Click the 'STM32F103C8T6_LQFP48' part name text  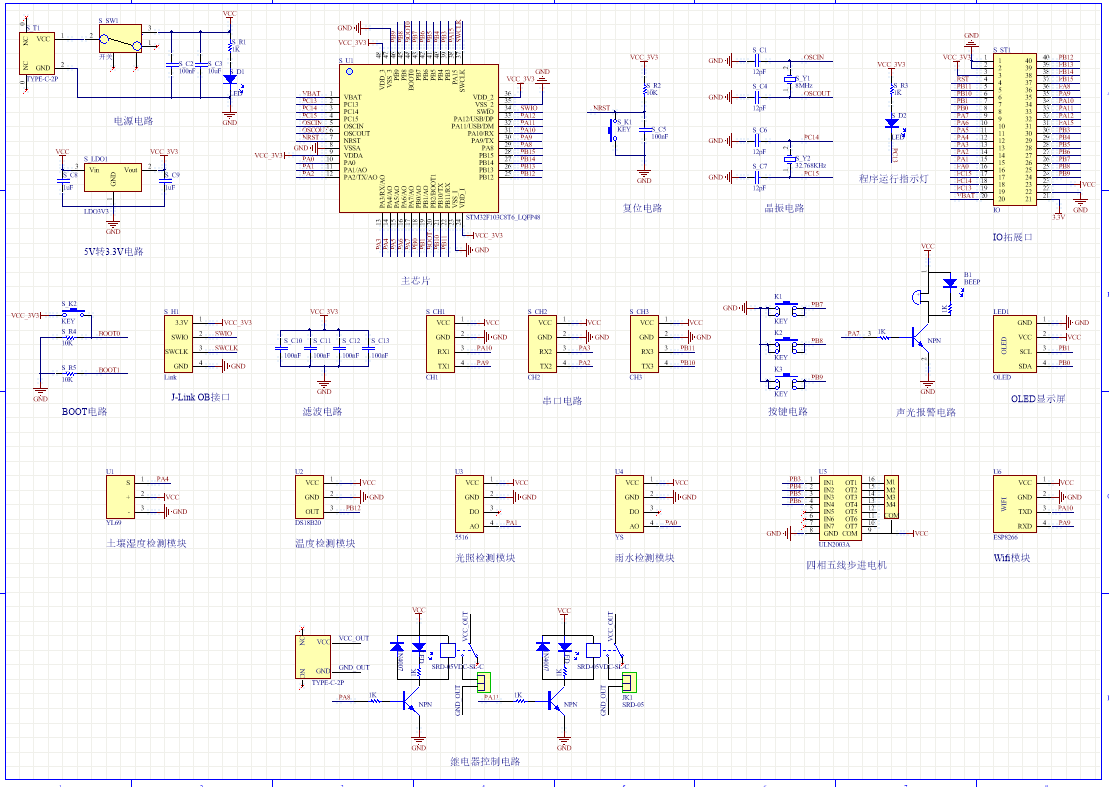[x=504, y=218]
